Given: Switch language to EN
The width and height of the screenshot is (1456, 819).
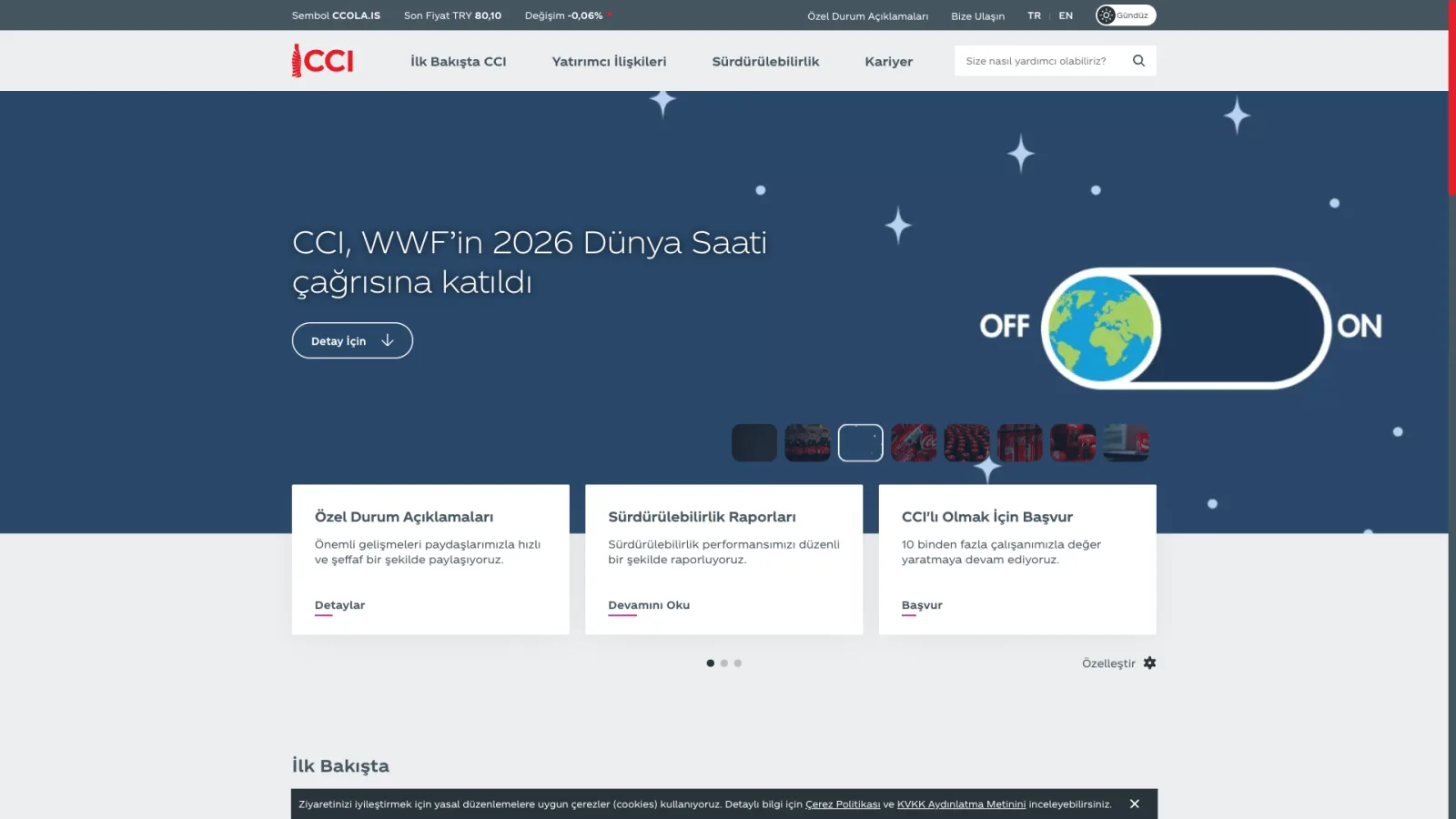Looking at the screenshot, I should click(1066, 15).
